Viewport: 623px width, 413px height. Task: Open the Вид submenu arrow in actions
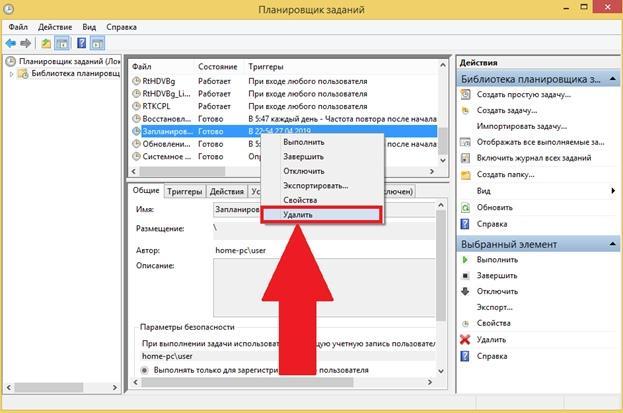613,191
